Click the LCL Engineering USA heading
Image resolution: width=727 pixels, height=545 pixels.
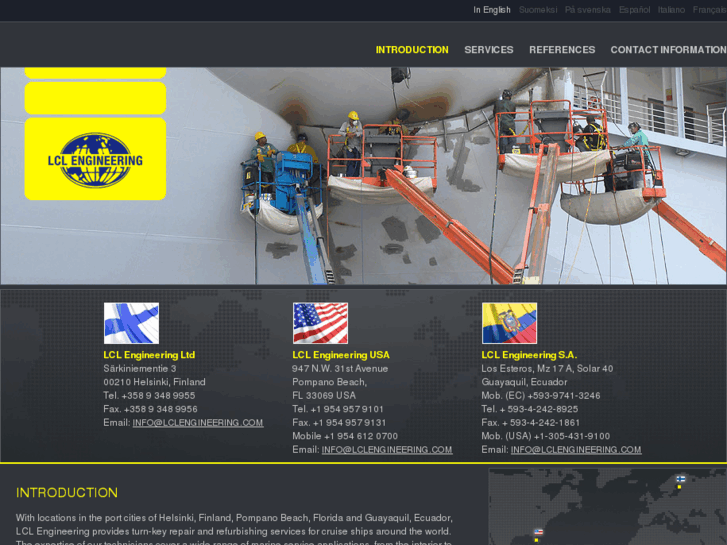click(x=341, y=355)
